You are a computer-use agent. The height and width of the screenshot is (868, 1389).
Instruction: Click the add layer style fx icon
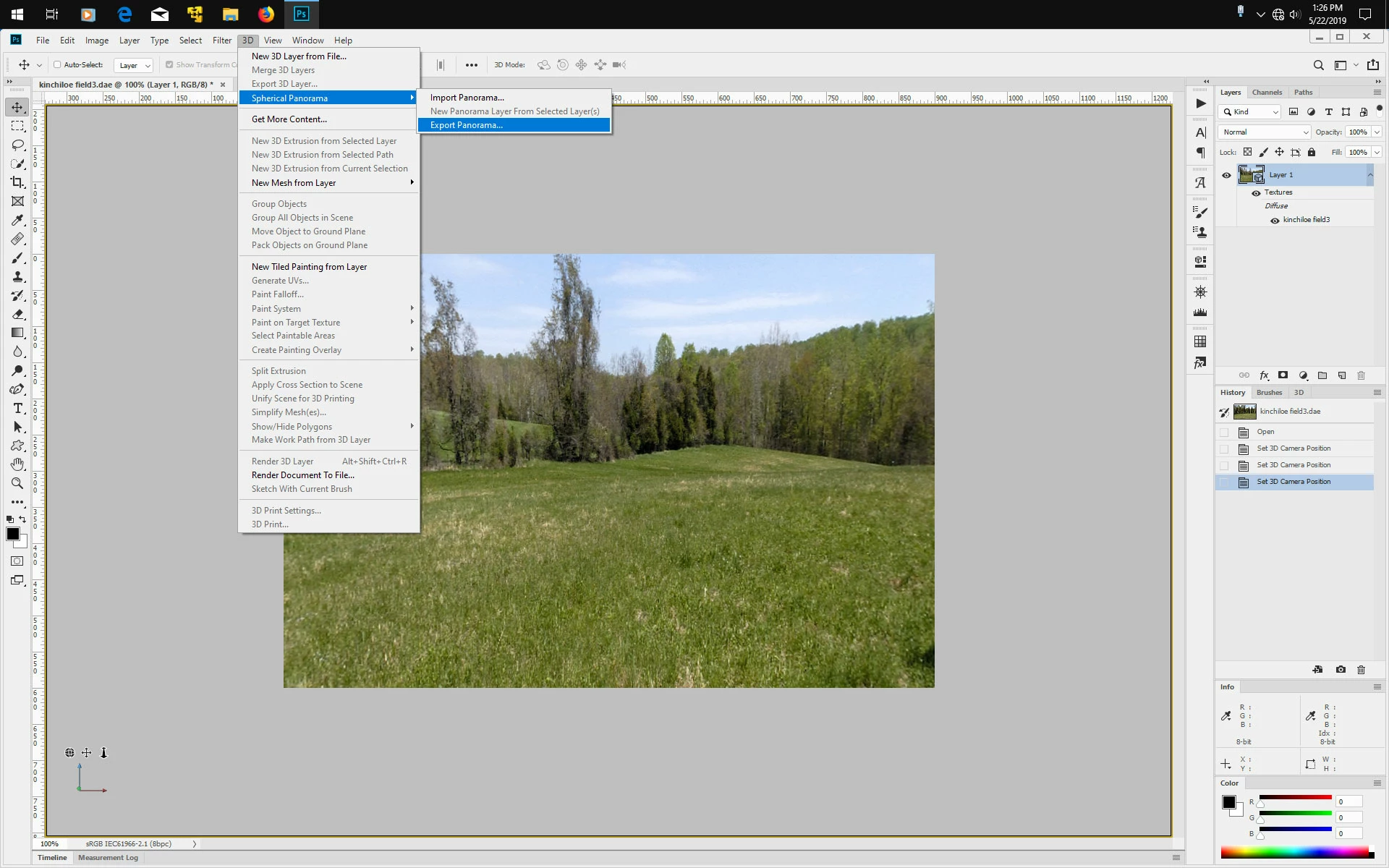pos(1264,375)
